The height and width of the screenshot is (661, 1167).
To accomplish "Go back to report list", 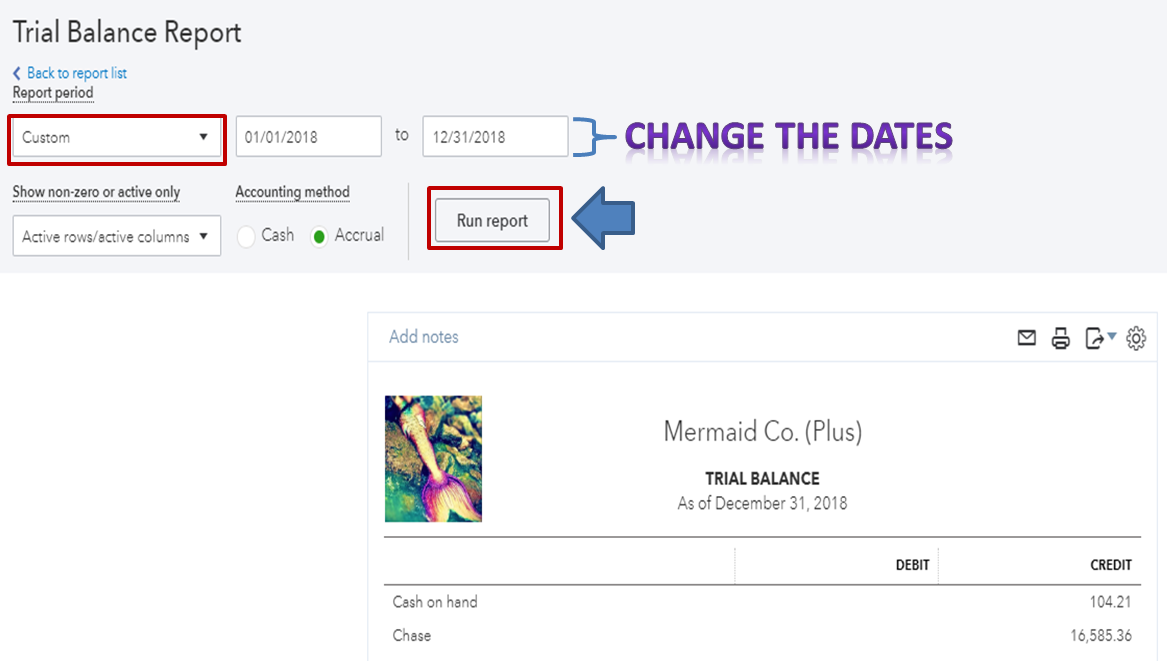I will coord(77,73).
